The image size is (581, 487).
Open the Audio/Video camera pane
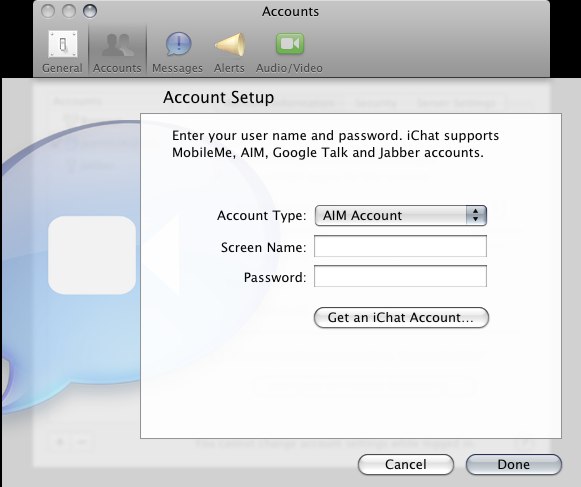pyautogui.click(x=289, y=52)
